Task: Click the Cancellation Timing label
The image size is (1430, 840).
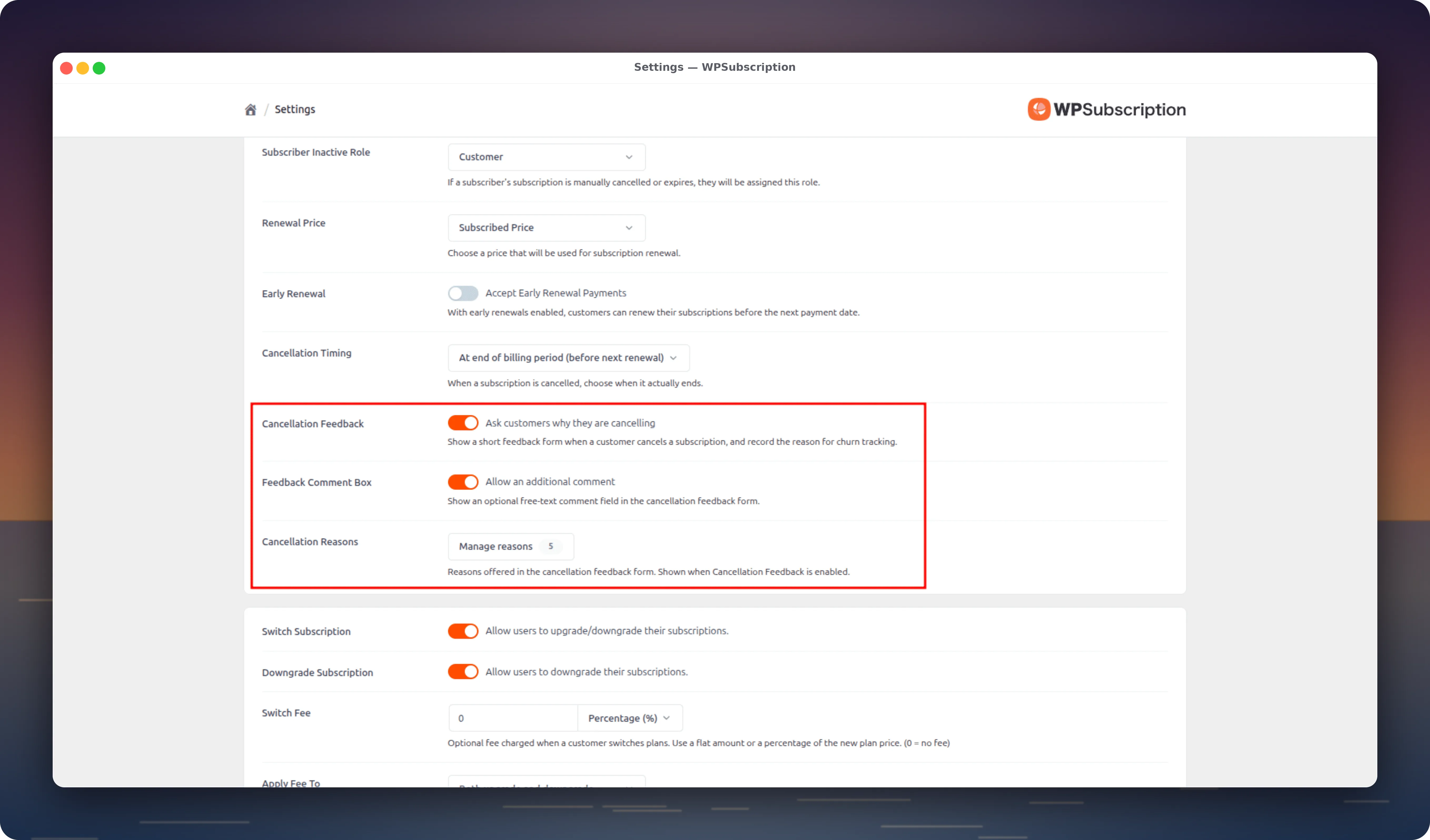Action: [306, 353]
